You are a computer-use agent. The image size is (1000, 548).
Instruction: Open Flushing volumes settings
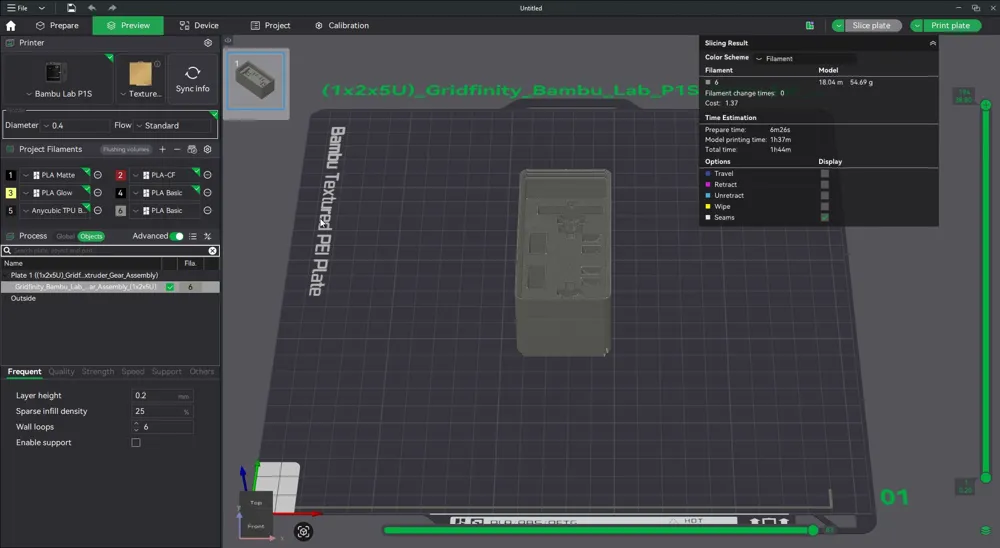coord(126,149)
